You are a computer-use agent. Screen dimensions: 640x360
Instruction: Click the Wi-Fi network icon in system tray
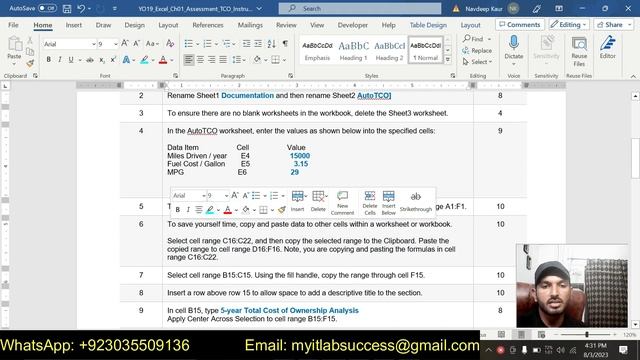tap(573, 350)
